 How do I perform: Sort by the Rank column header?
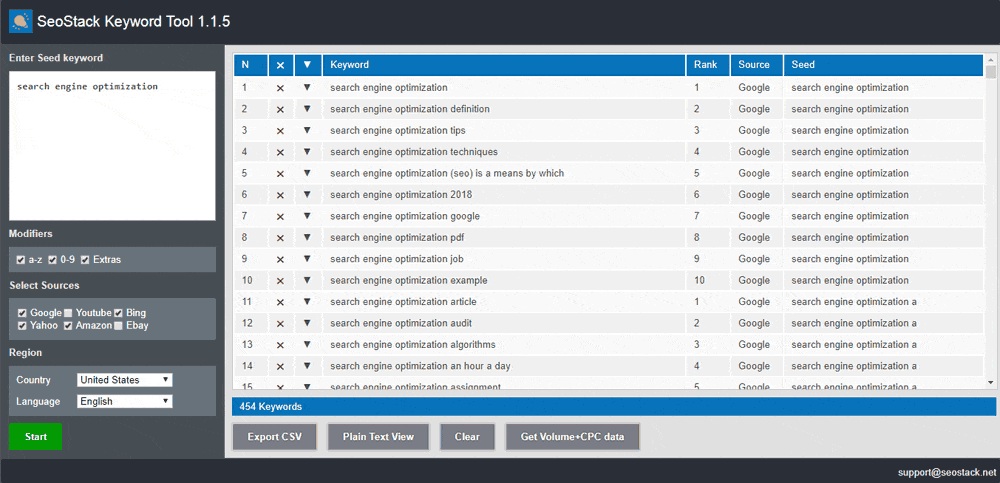(707, 65)
